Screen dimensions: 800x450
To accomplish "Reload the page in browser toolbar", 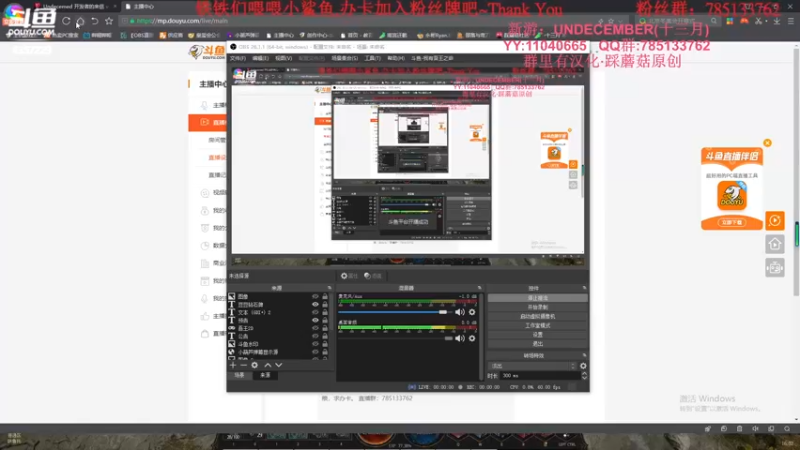I will tap(66, 21).
